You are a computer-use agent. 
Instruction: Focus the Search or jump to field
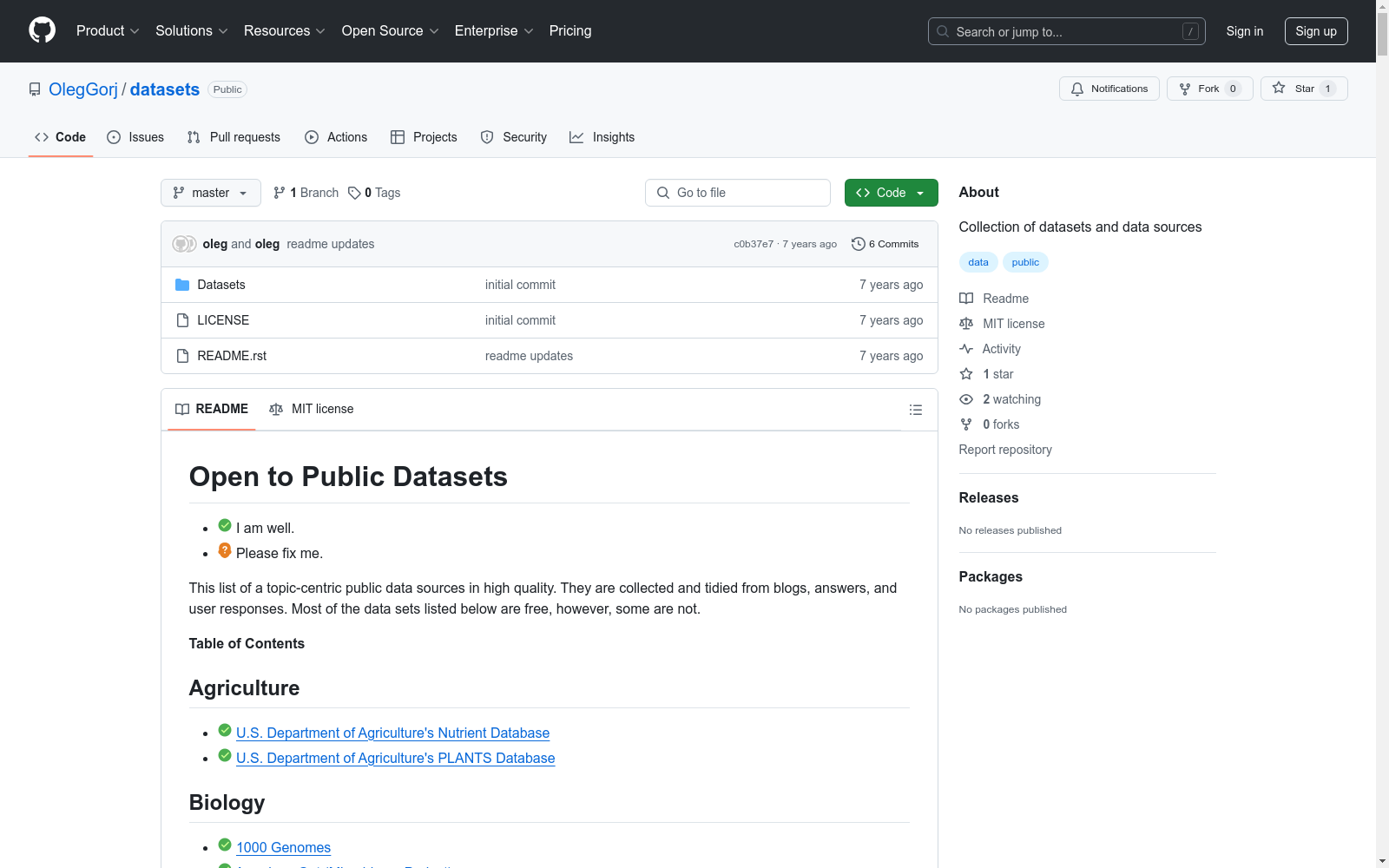[1067, 31]
